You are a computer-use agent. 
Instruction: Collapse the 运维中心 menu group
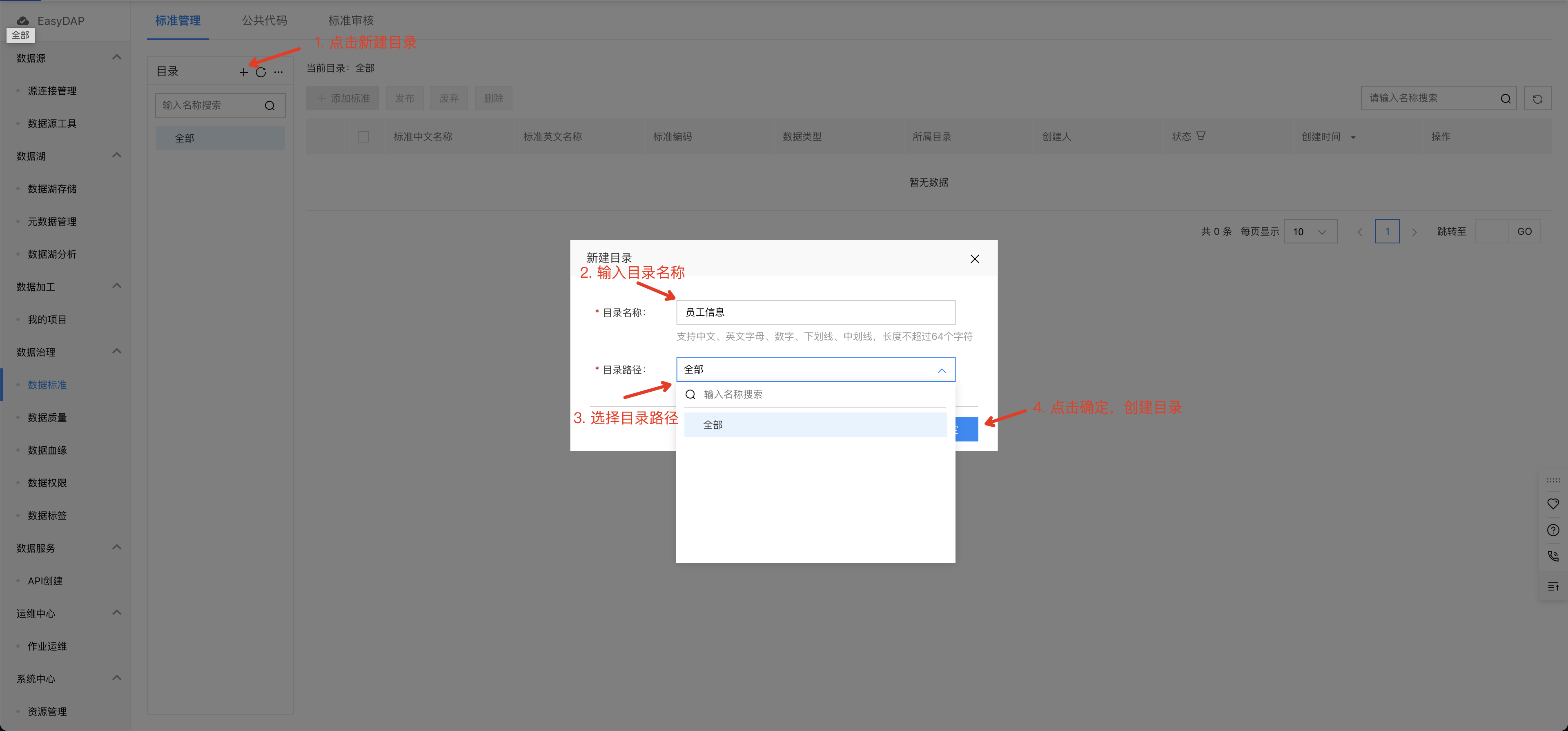click(x=117, y=613)
